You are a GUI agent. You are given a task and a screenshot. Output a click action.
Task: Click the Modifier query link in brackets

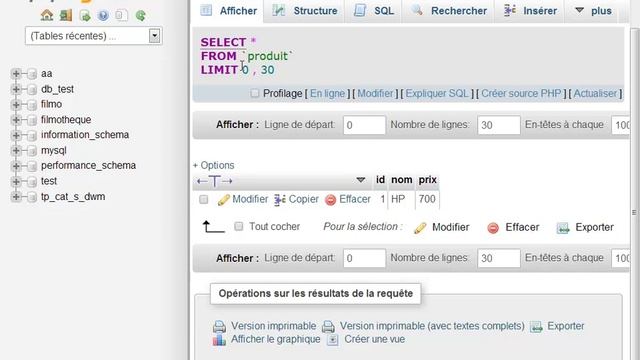coord(375,93)
